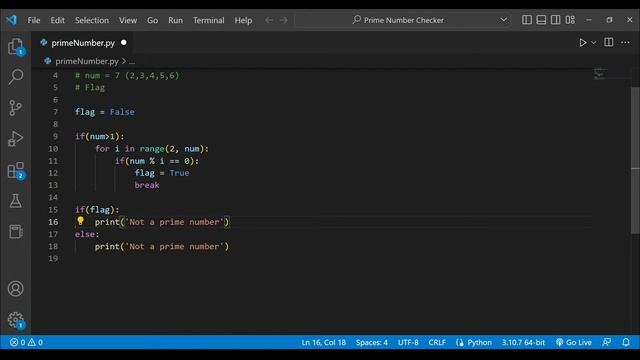640x360 pixels.
Task: Click the 'flag = False' line
Action: [x=104, y=112]
